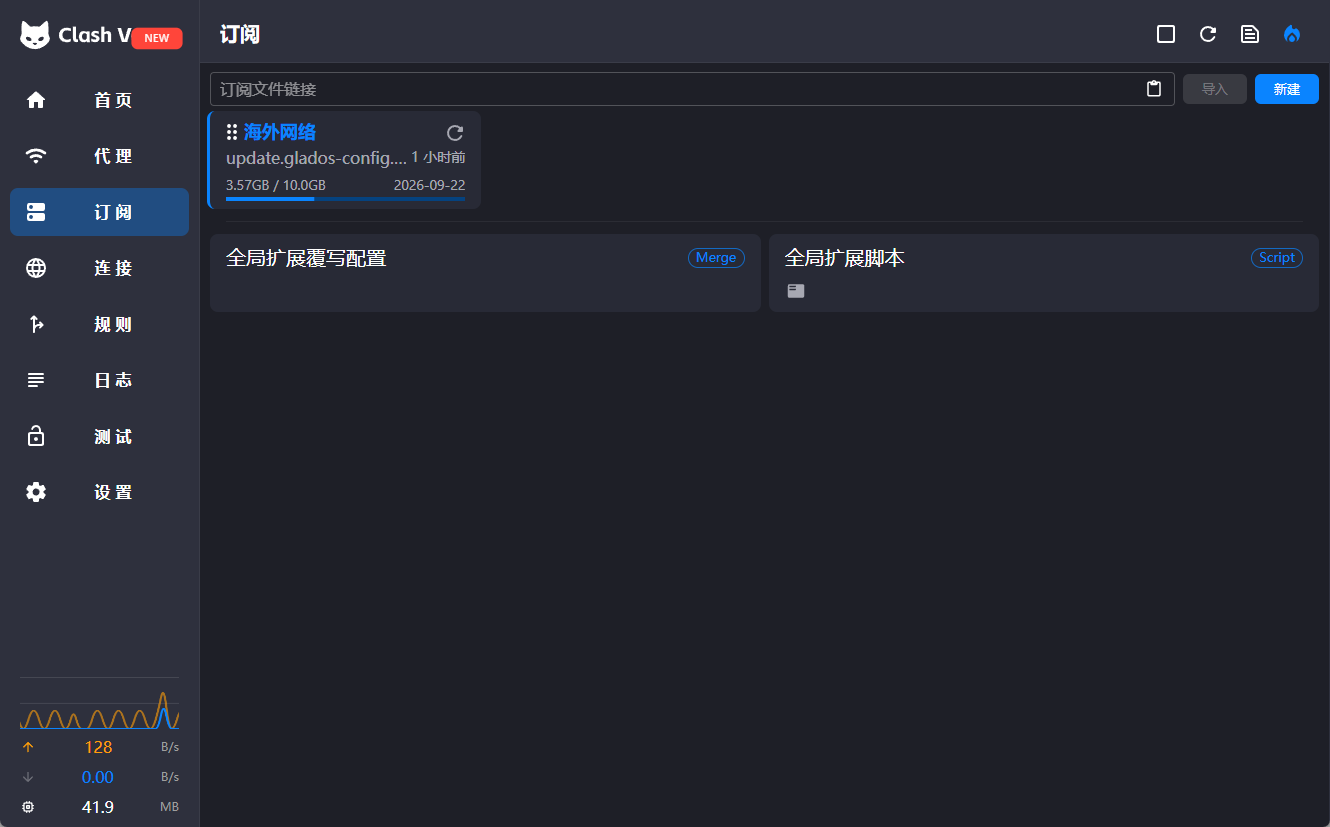Click the header refresh-all icon
Viewport: 1330px width, 827px height.
[x=1208, y=34]
